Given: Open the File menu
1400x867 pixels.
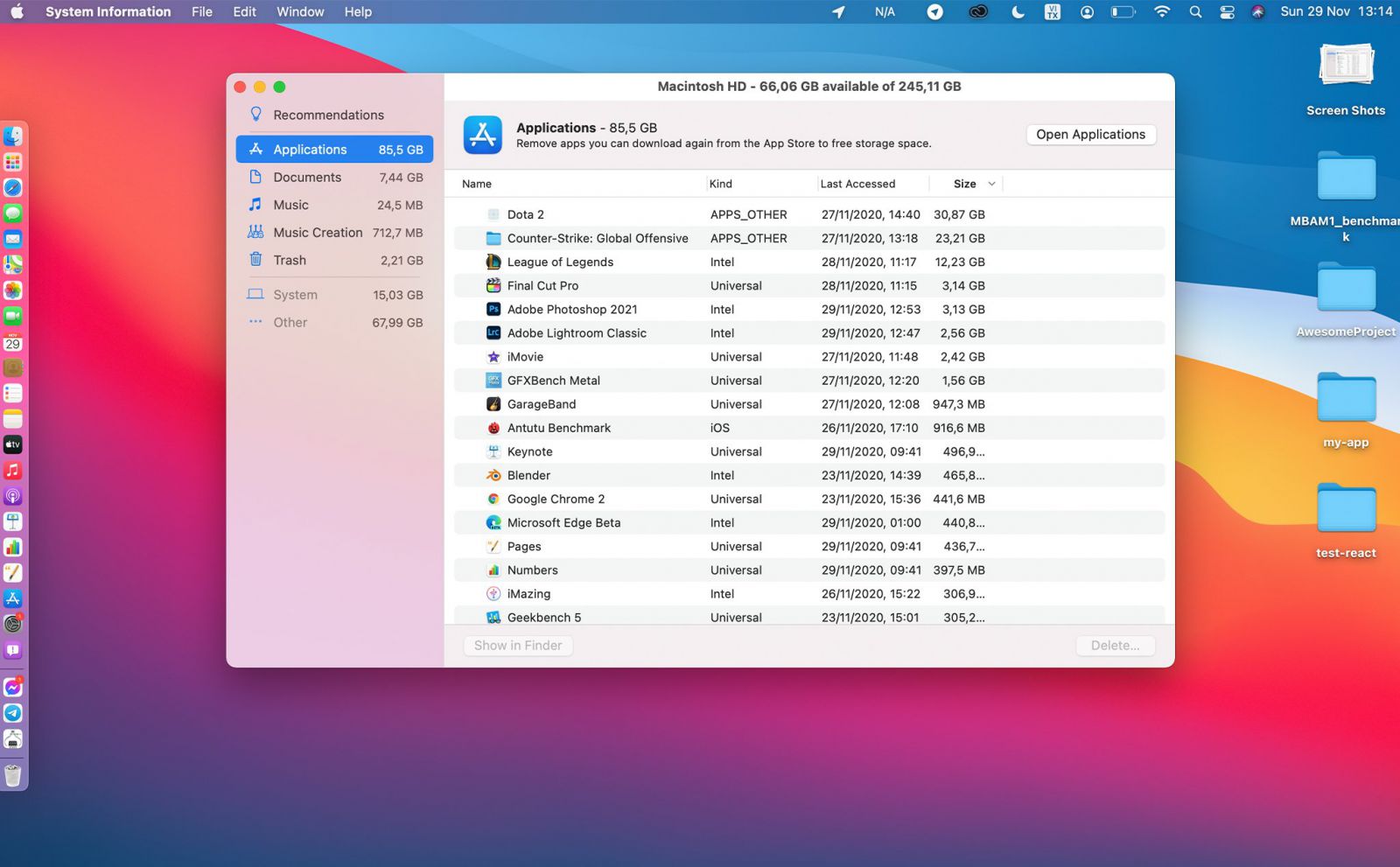Looking at the screenshot, I should (202, 11).
